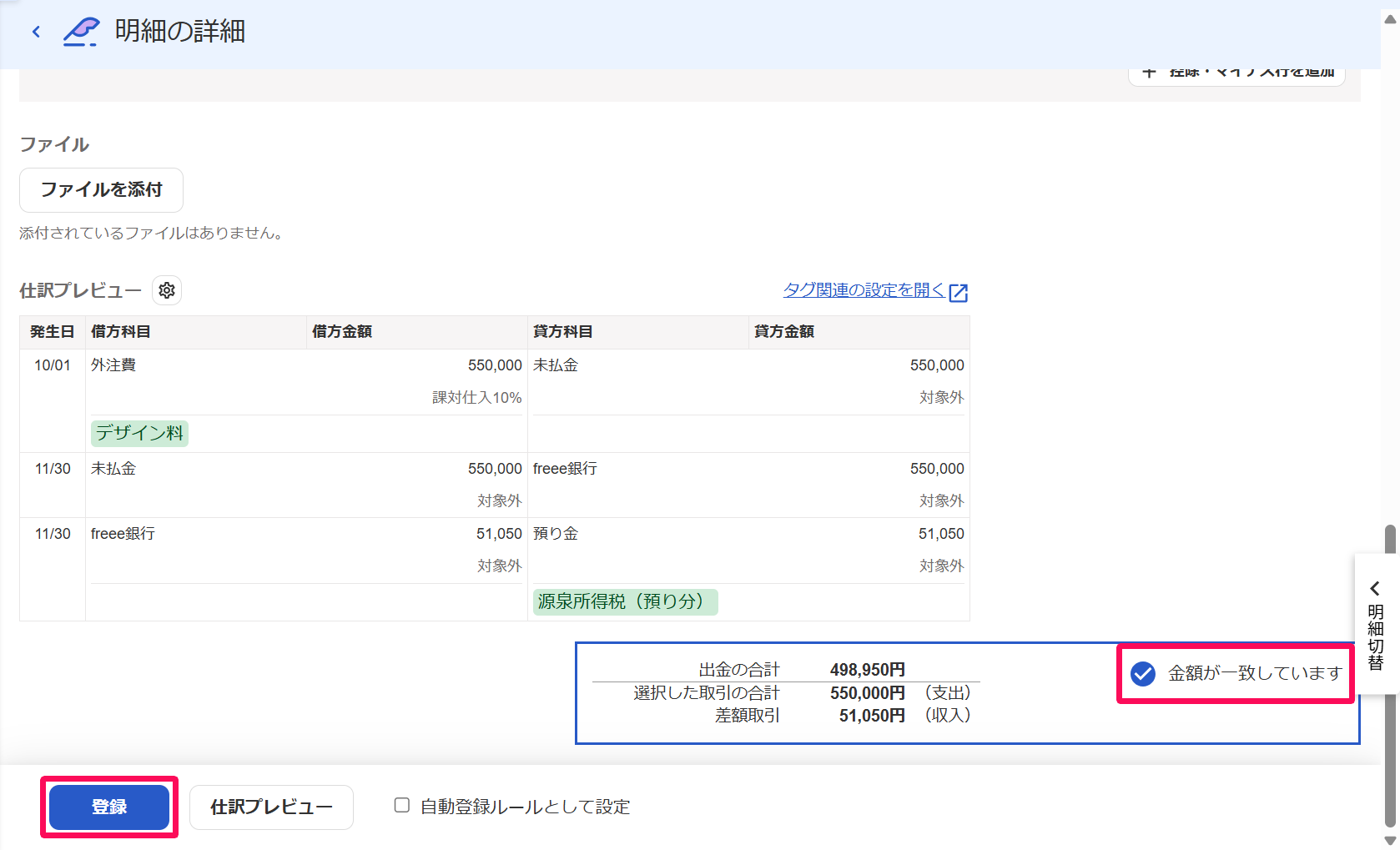Open the タグ関連の設定を開く link
The image size is (1400, 850).
coord(864,290)
